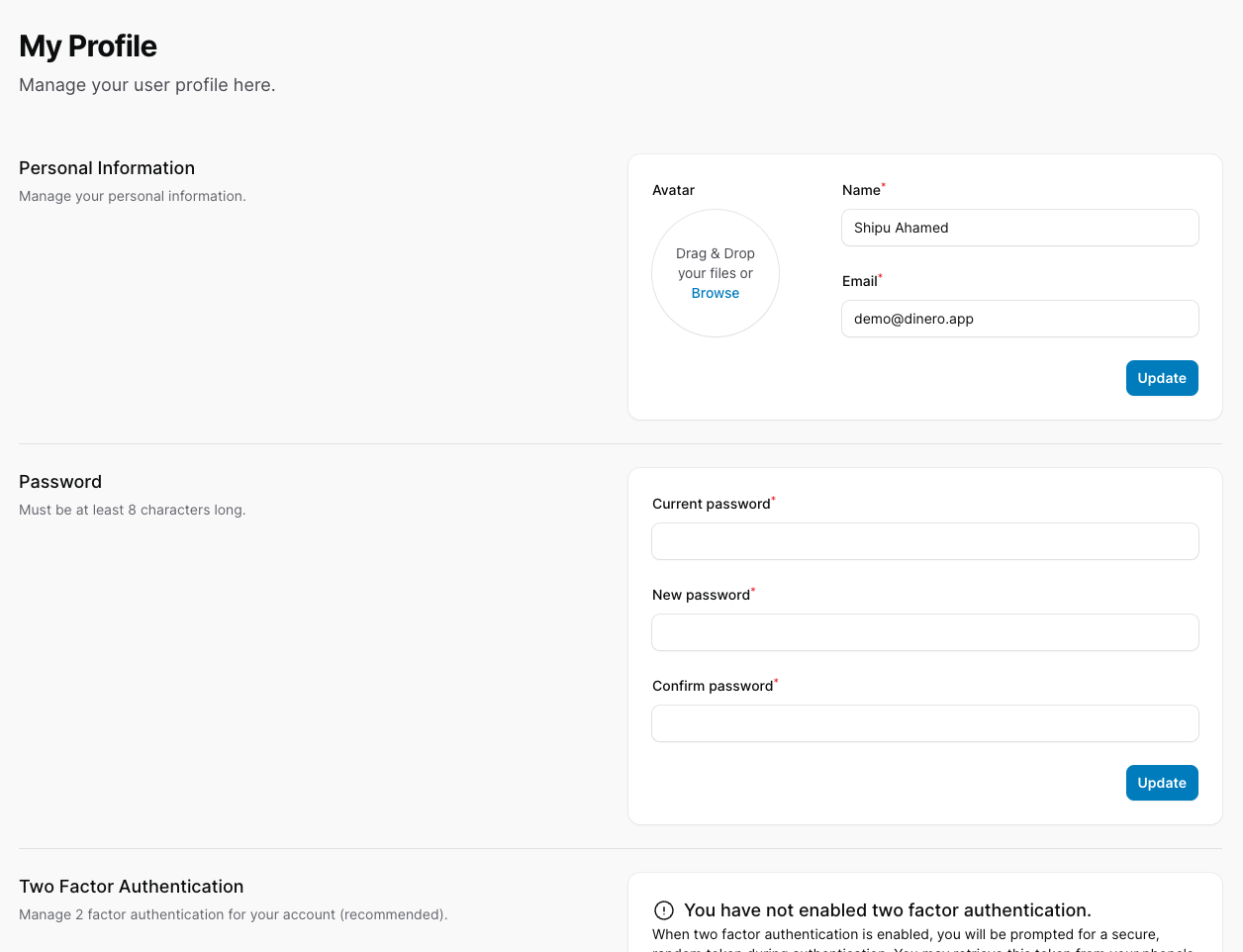Click the Current password label
This screenshot has height=952, width=1243.
[712, 504]
